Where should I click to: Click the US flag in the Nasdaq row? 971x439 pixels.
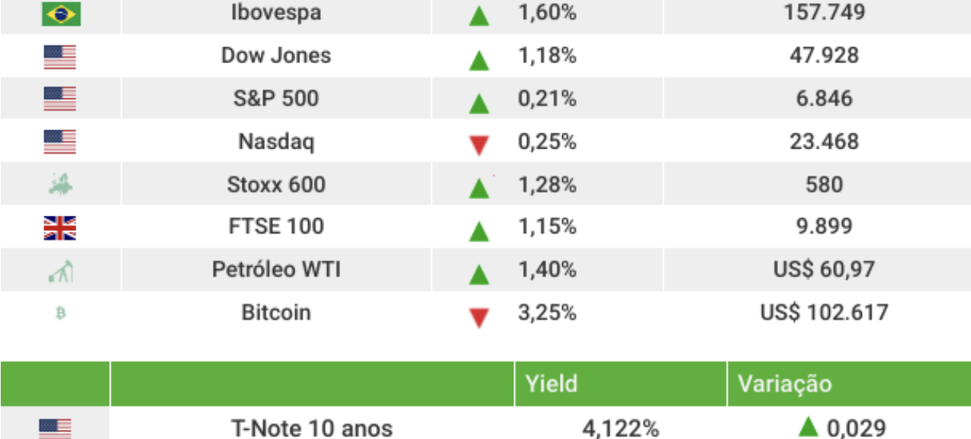60,142
